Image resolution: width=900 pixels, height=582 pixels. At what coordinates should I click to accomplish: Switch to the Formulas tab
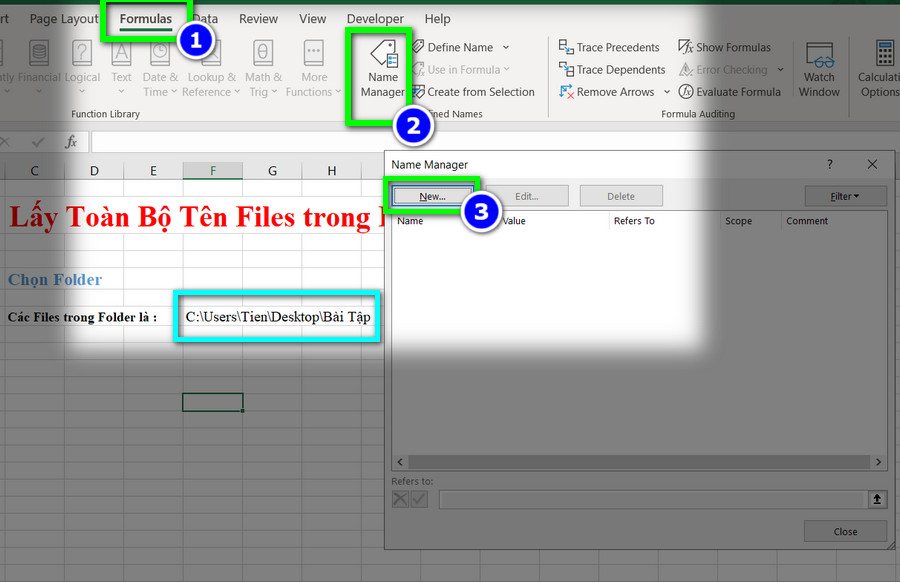tap(146, 19)
